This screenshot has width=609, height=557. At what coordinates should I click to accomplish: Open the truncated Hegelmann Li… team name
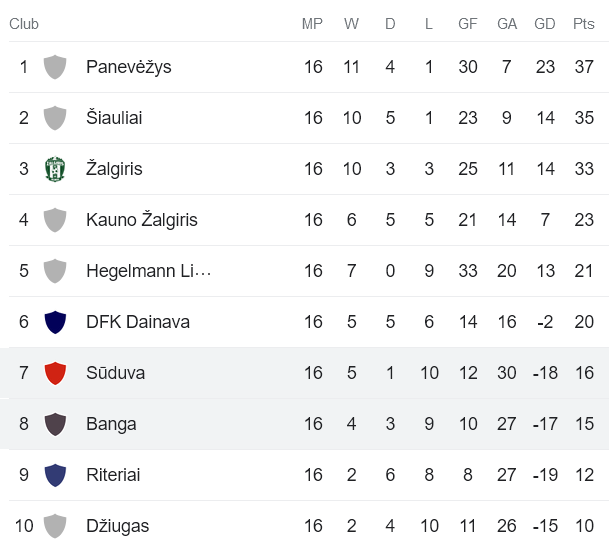click(x=148, y=271)
